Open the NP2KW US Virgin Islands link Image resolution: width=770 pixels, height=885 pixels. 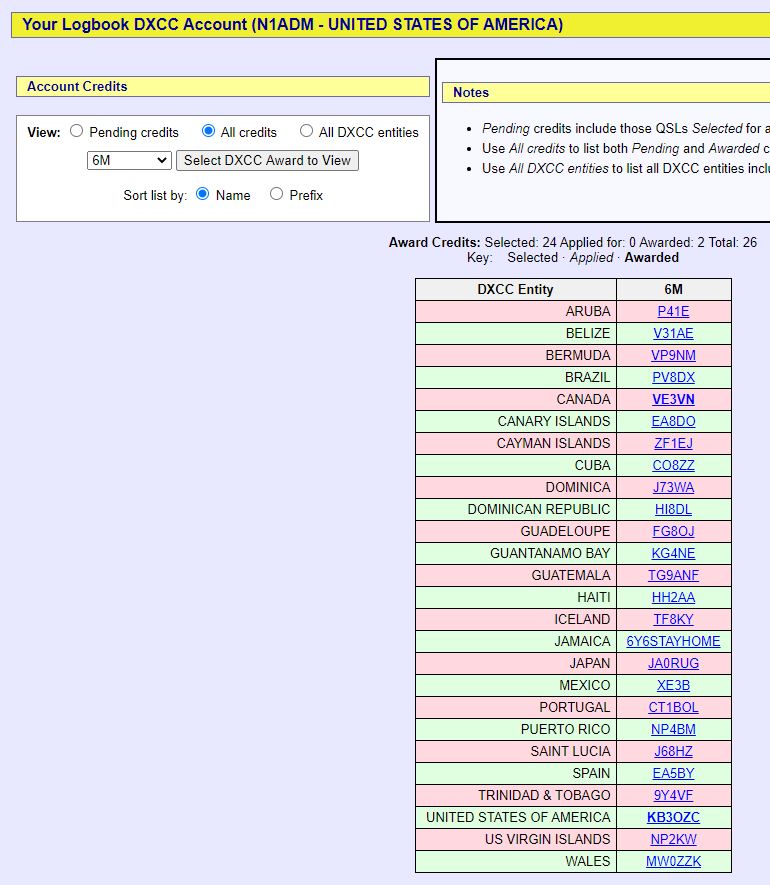(x=673, y=840)
